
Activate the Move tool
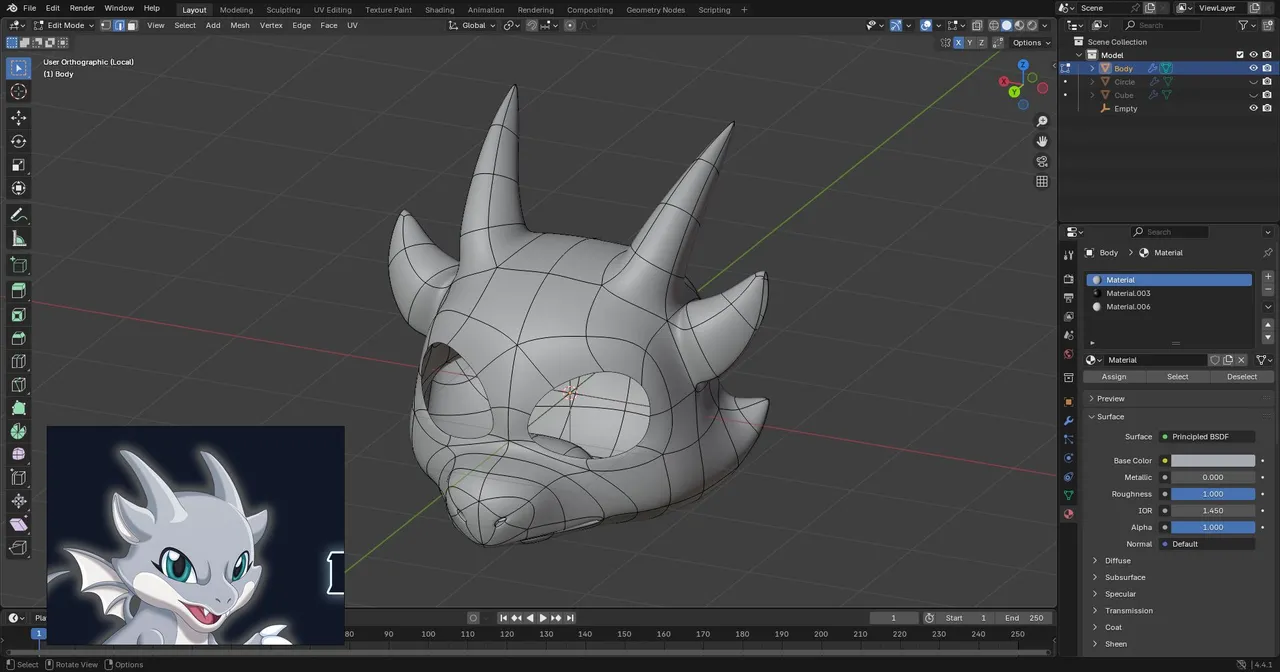pyautogui.click(x=18, y=117)
